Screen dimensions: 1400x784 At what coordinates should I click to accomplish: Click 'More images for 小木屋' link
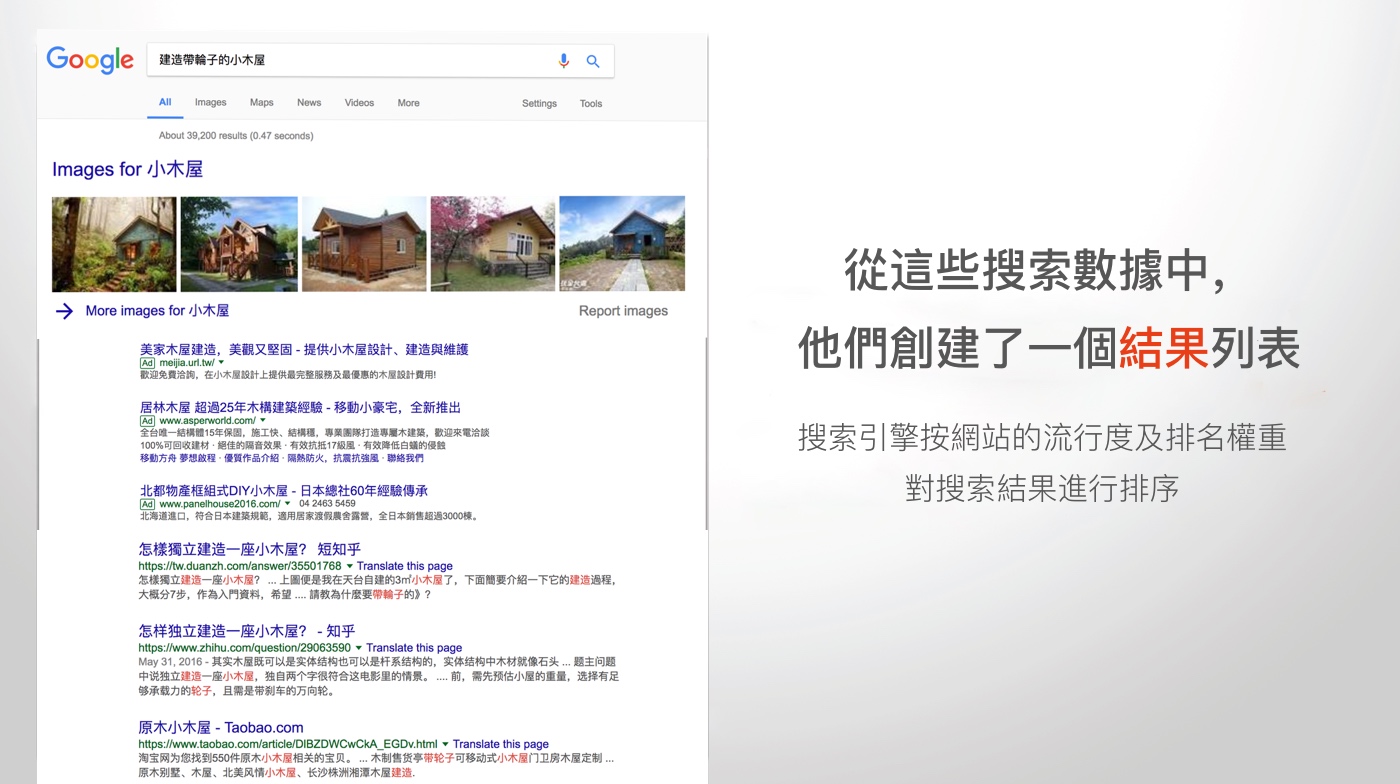[157, 311]
